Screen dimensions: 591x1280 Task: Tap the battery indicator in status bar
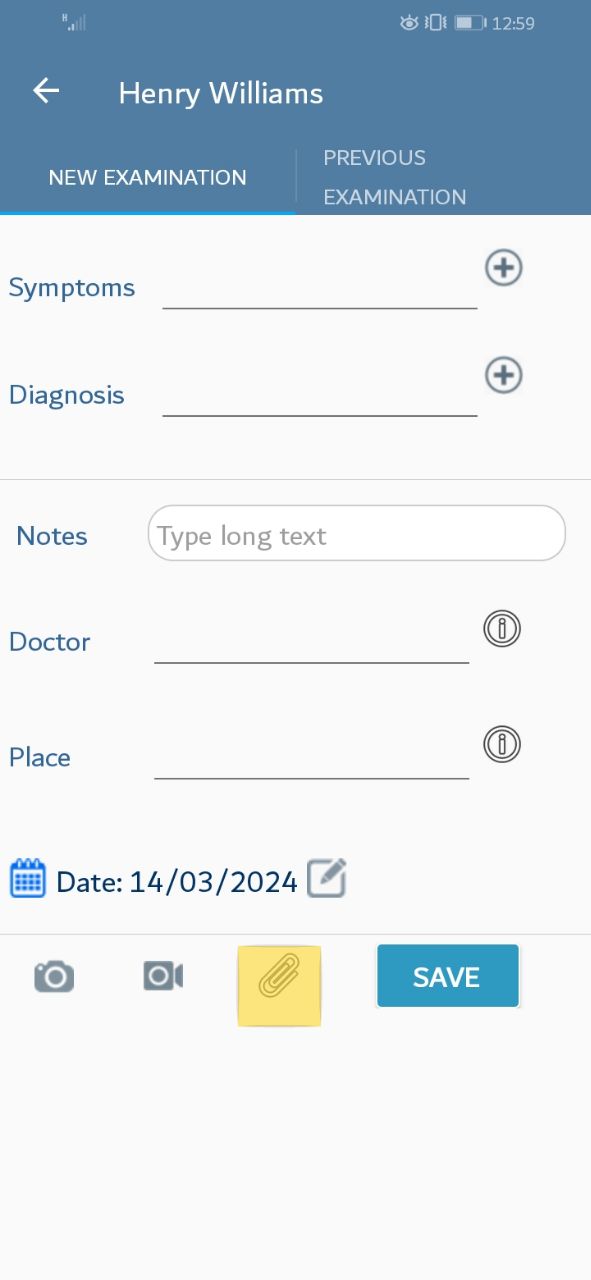(469, 22)
